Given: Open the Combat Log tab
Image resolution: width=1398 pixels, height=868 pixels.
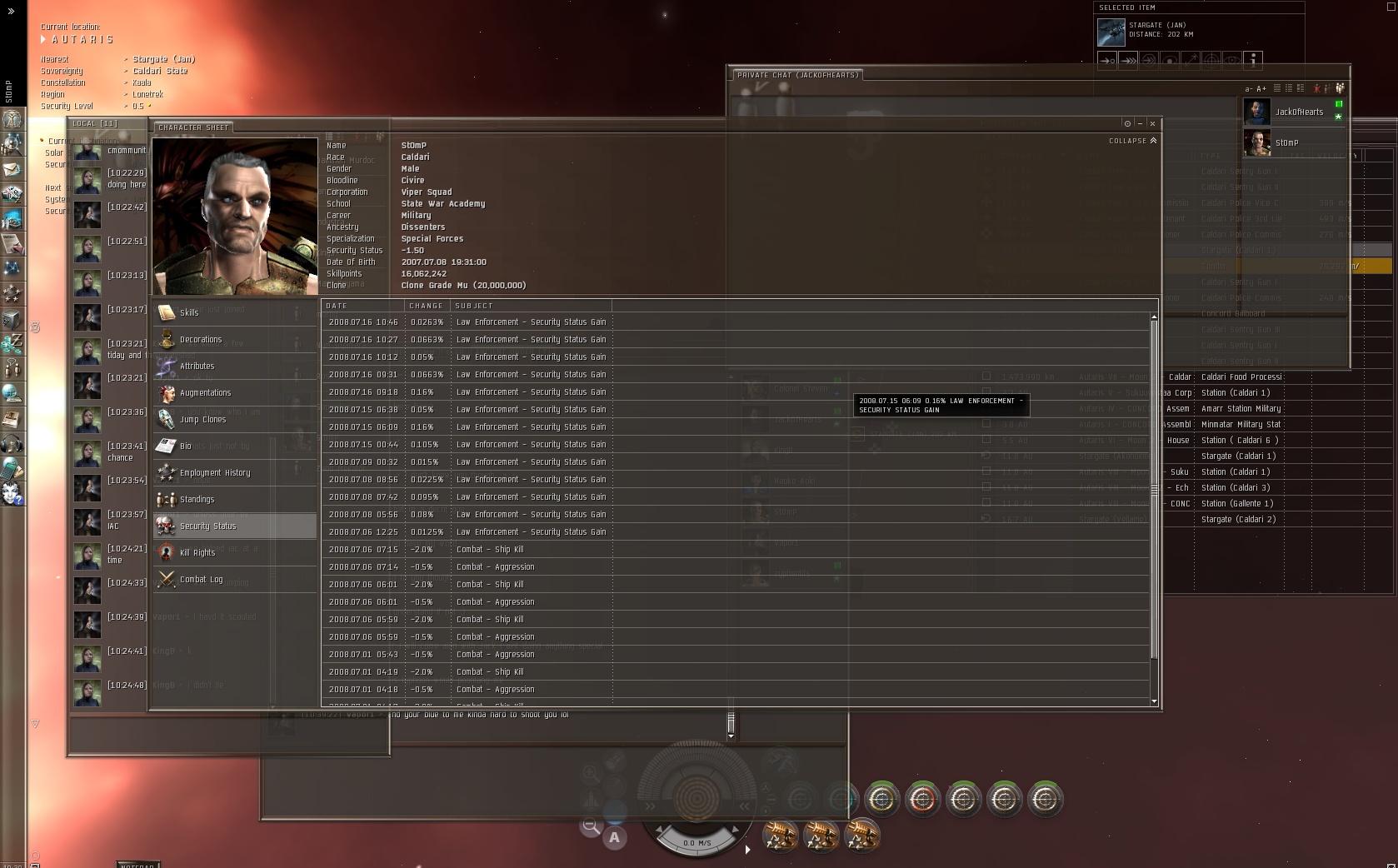Looking at the screenshot, I should (x=235, y=580).
